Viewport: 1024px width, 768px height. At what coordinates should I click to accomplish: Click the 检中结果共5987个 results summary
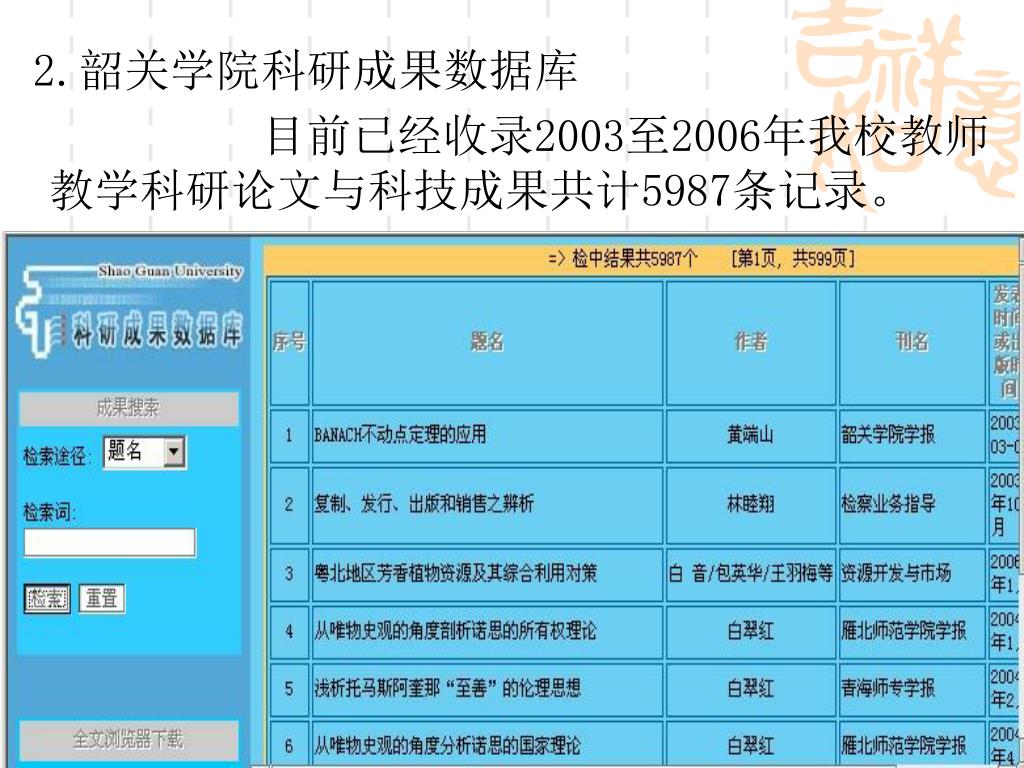tap(624, 259)
